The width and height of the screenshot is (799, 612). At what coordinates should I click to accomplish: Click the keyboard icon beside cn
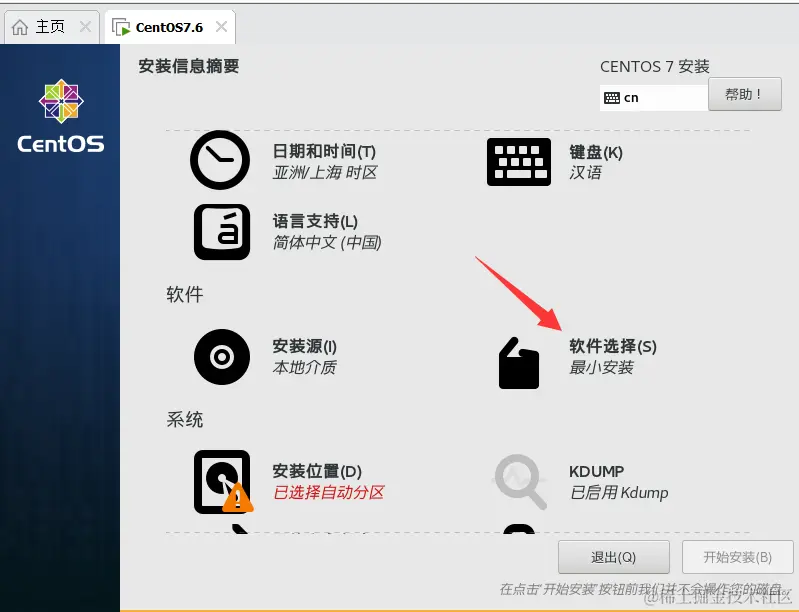(x=611, y=98)
